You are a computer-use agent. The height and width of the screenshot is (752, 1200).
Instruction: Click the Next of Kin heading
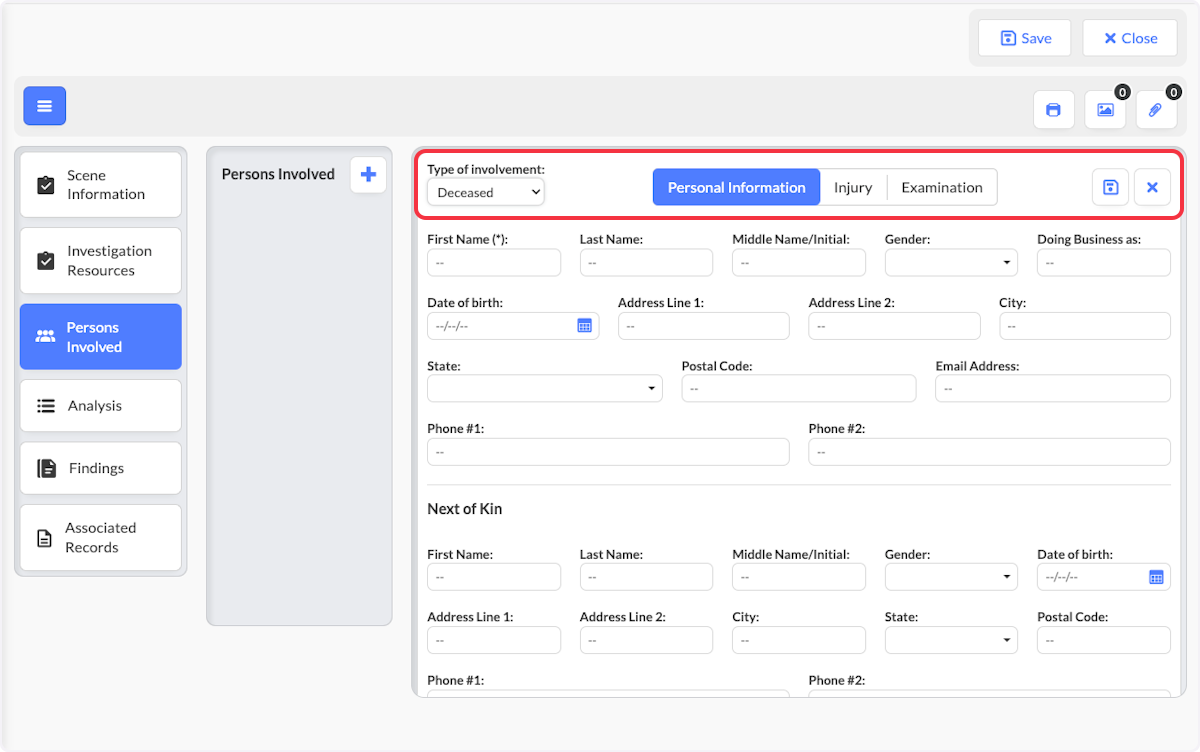(x=465, y=509)
